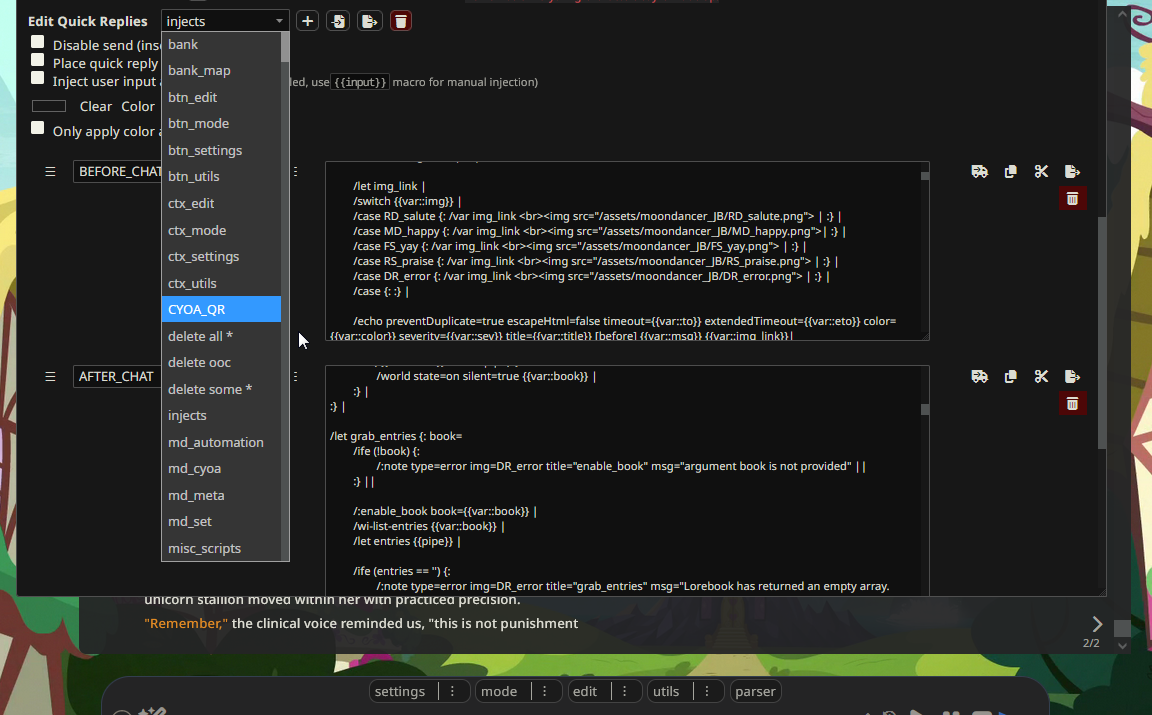Create a new quick reply set with plus icon

coord(307,21)
